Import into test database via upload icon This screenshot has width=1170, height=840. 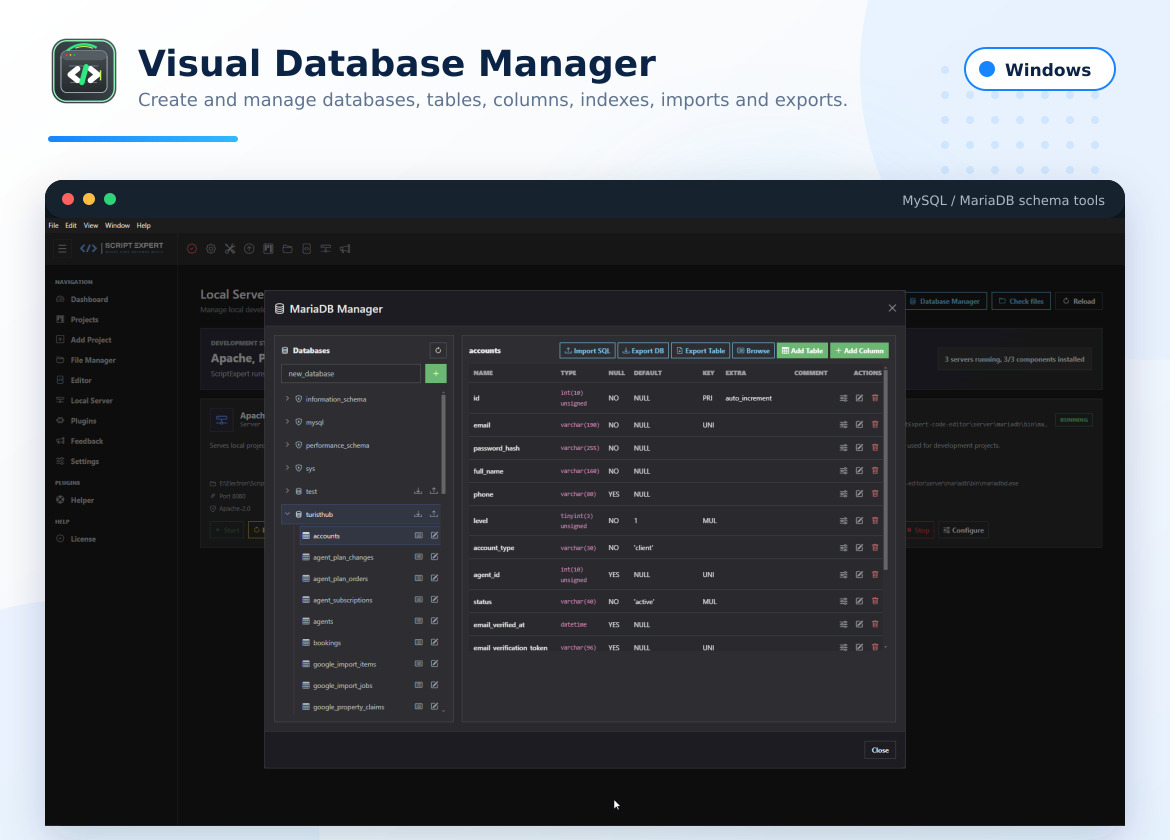[434, 491]
